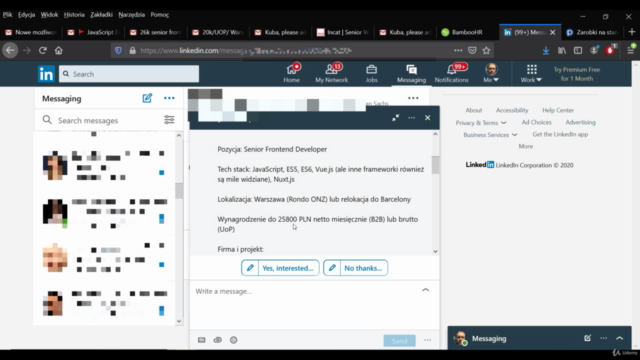Choose the Yes, interested... quick reply
The width and height of the screenshot is (640, 360).
point(280,268)
